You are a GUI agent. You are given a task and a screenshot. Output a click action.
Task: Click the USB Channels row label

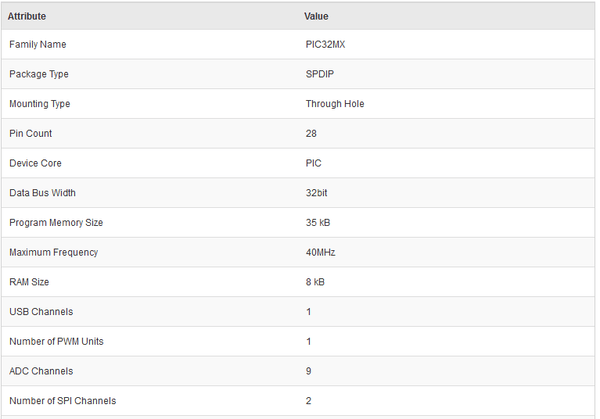41,312
